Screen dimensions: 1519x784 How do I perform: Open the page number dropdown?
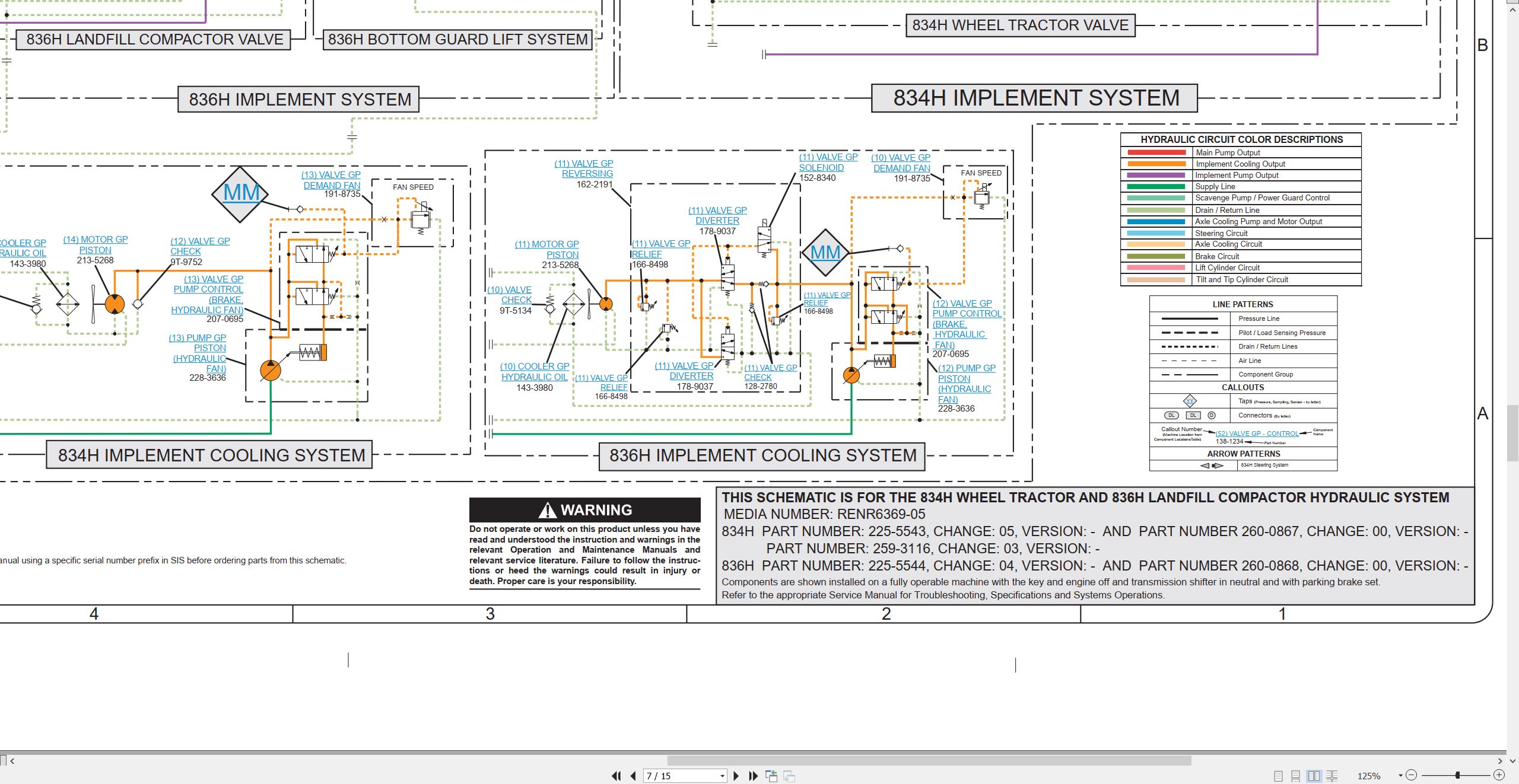(722, 776)
